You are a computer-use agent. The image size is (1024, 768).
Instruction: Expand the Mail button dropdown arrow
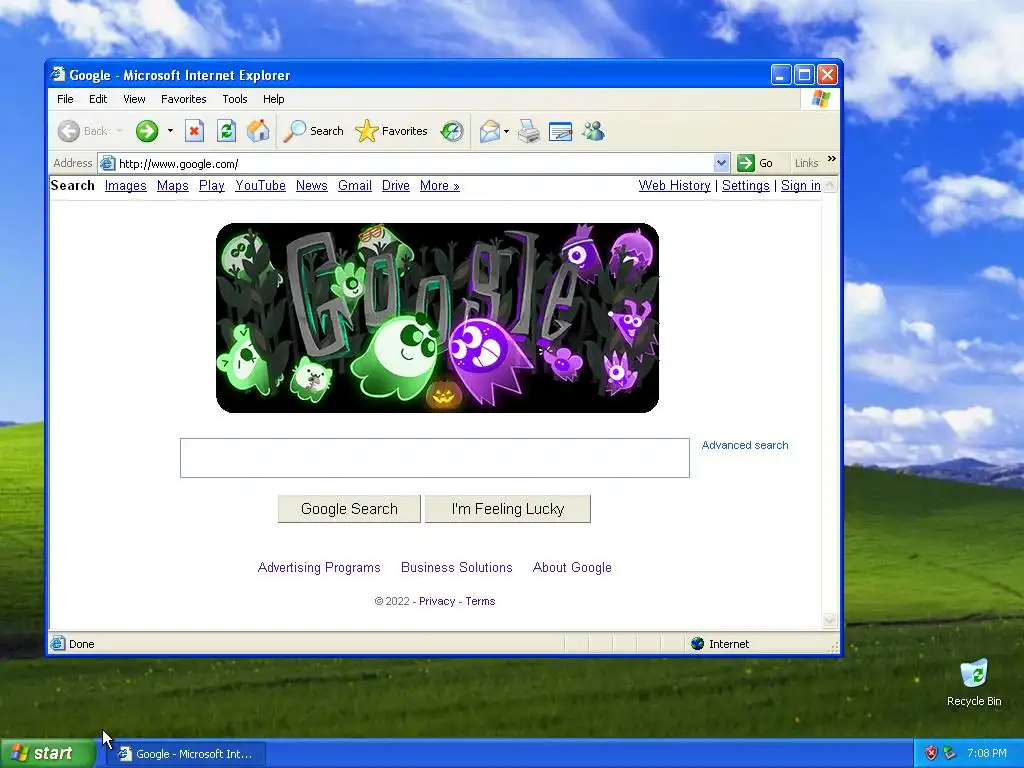(x=506, y=131)
